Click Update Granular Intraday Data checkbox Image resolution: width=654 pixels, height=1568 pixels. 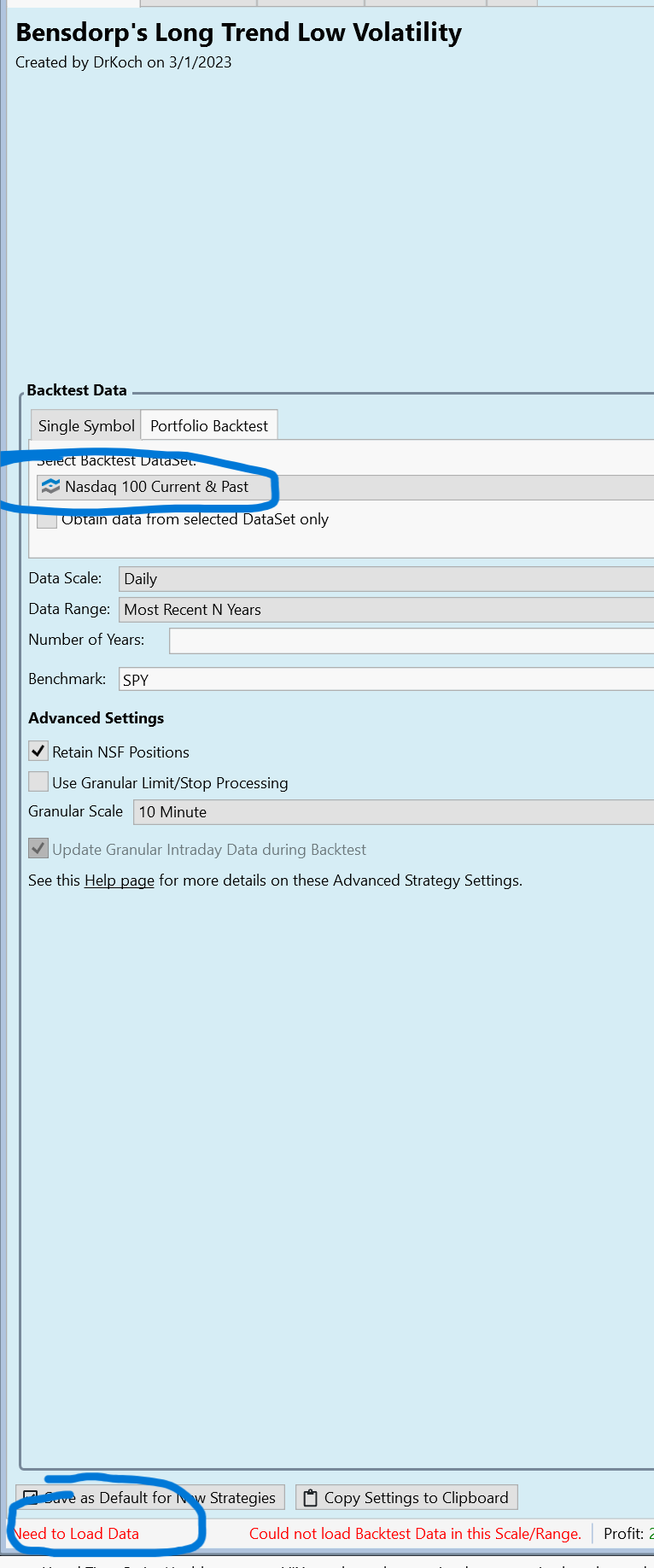pyautogui.click(x=38, y=849)
